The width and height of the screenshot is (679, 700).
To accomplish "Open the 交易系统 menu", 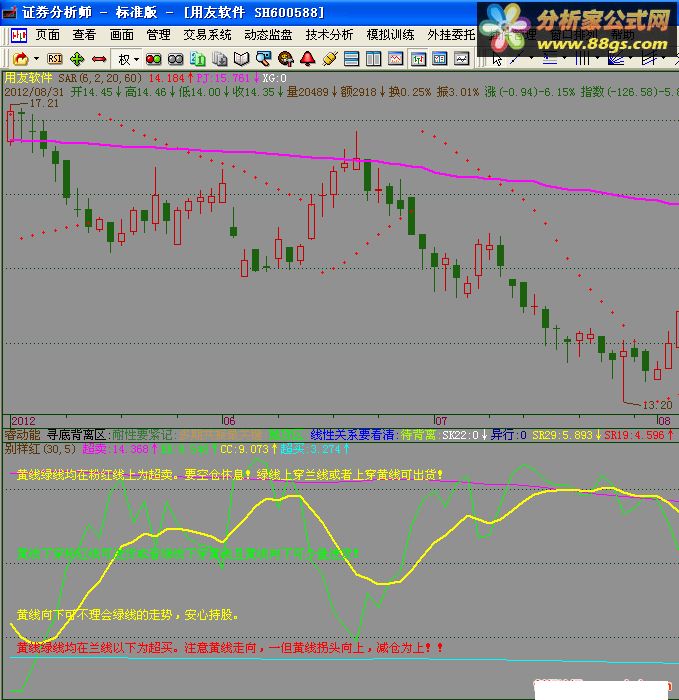I will click(207, 35).
